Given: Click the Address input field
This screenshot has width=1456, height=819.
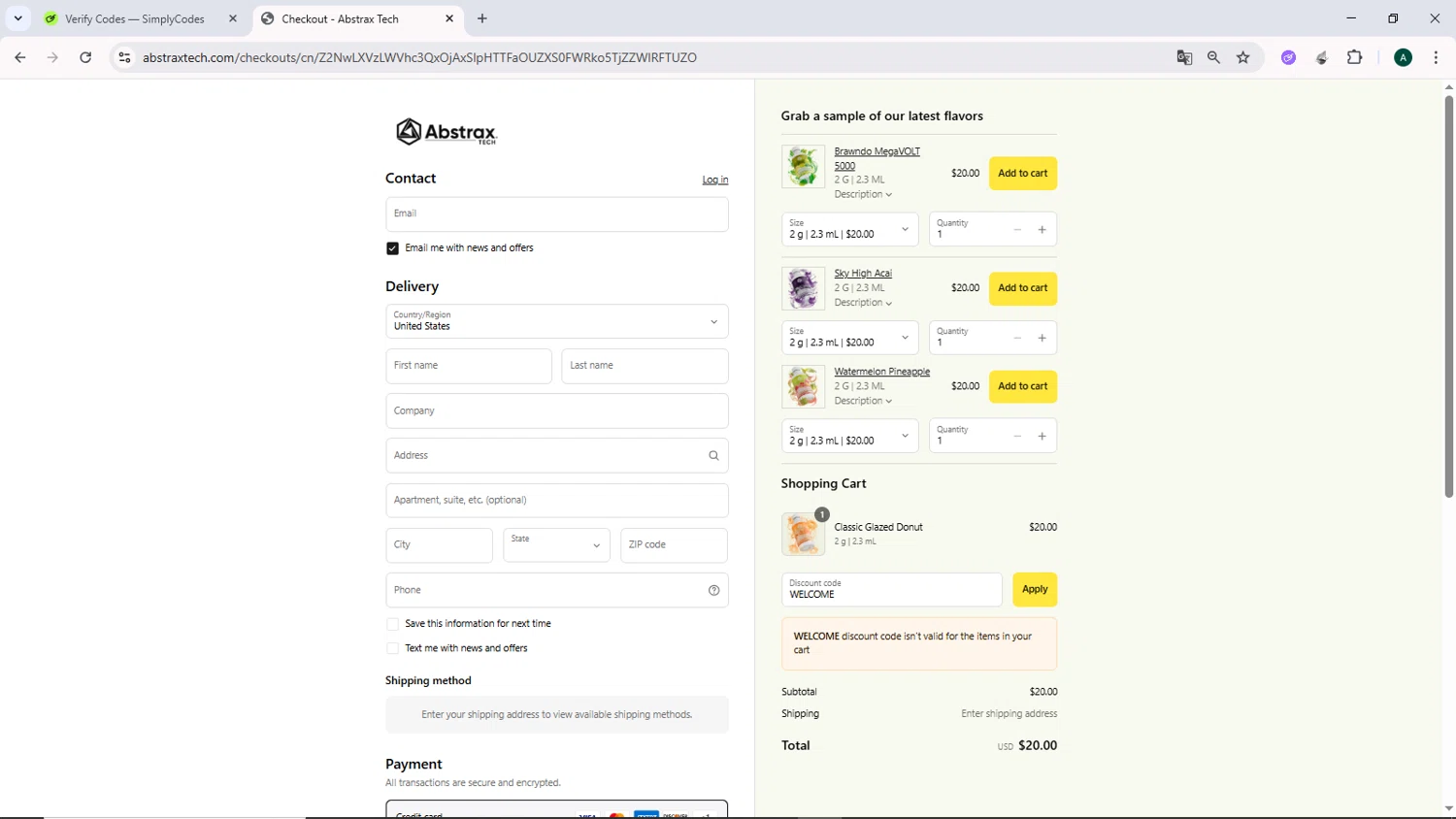Looking at the screenshot, I should pos(556,455).
